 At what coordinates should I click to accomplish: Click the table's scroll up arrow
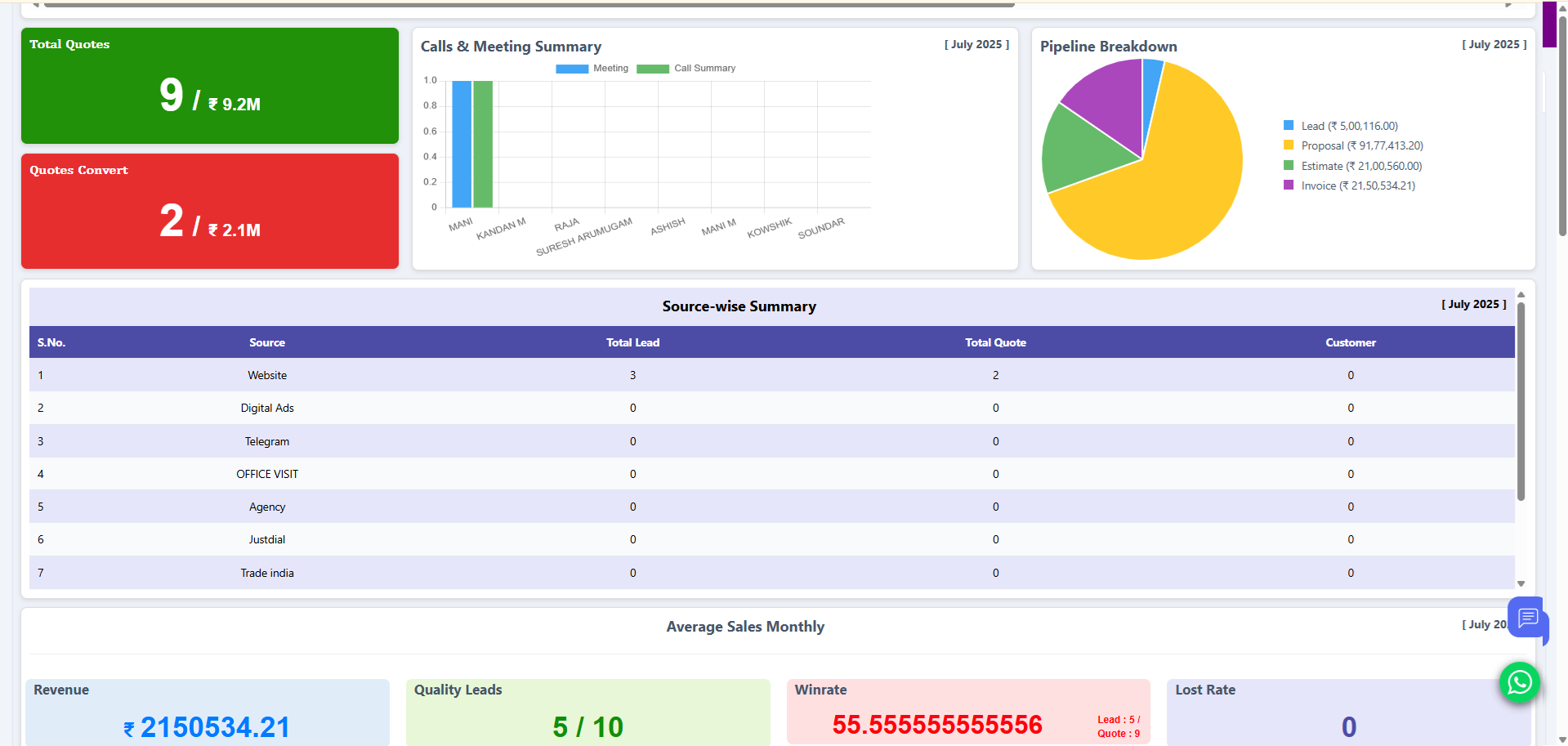tap(1521, 295)
